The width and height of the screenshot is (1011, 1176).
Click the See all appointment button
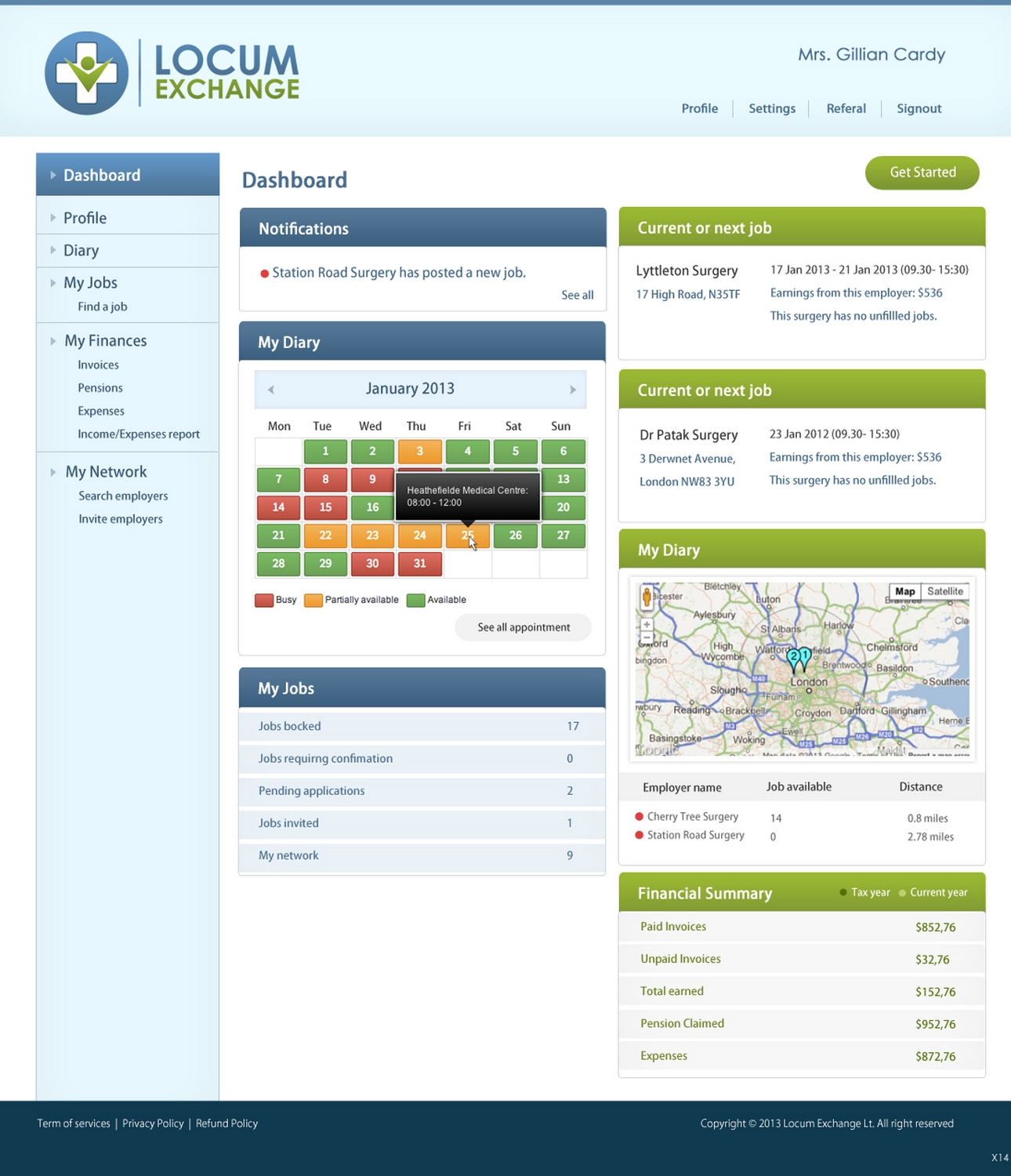click(x=524, y=627)
